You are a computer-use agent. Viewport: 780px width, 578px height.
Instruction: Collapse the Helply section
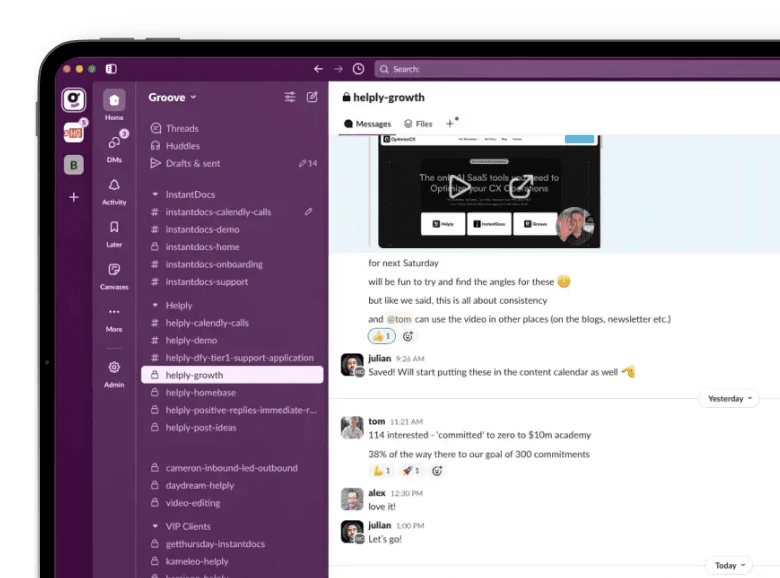(155, 305)
